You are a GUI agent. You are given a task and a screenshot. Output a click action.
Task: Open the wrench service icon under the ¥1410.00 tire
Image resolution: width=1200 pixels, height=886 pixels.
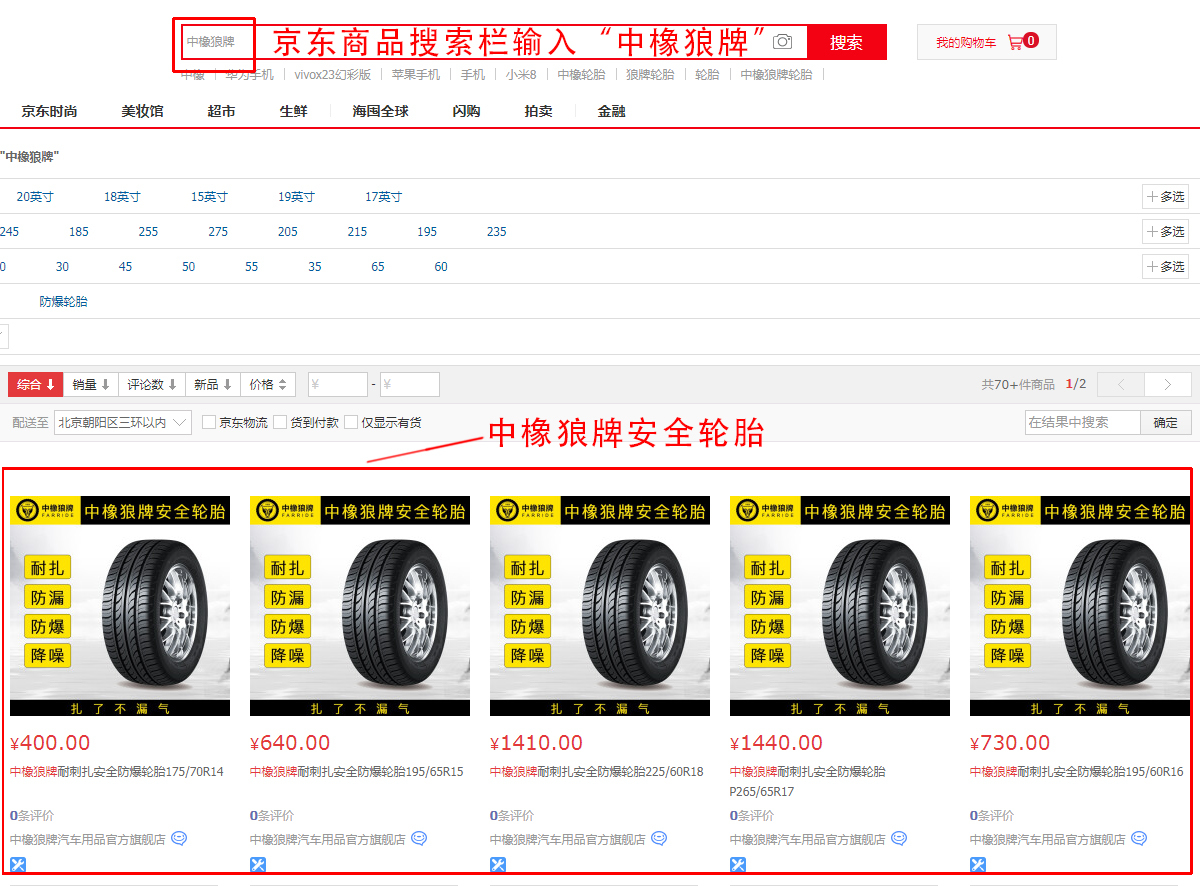pyautogui.click(x=498, y=864)
